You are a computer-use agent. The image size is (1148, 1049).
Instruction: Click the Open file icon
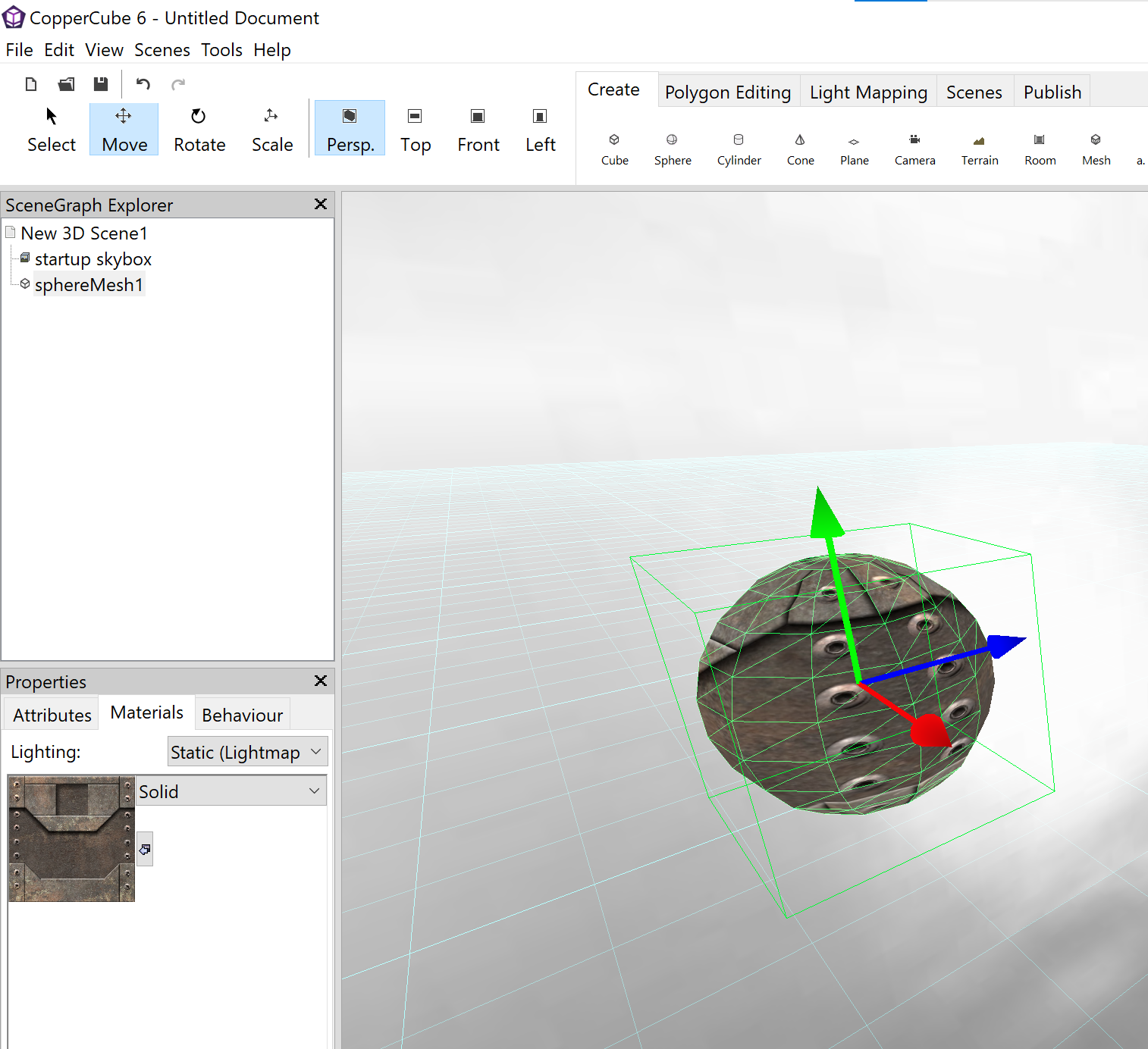click(67, 84)
